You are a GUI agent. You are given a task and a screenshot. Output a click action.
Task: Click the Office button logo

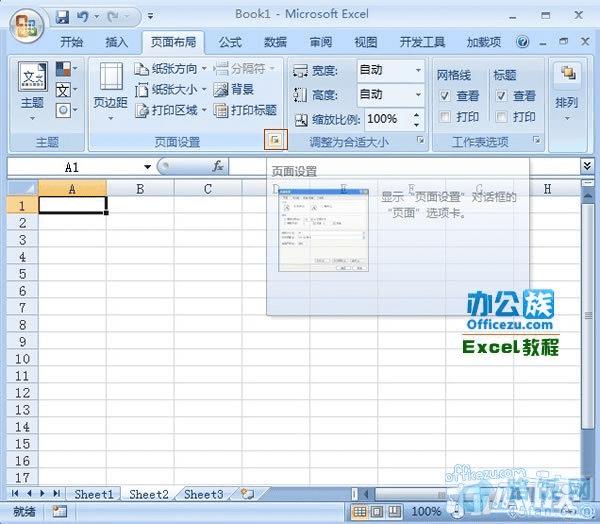coord(26,26)
